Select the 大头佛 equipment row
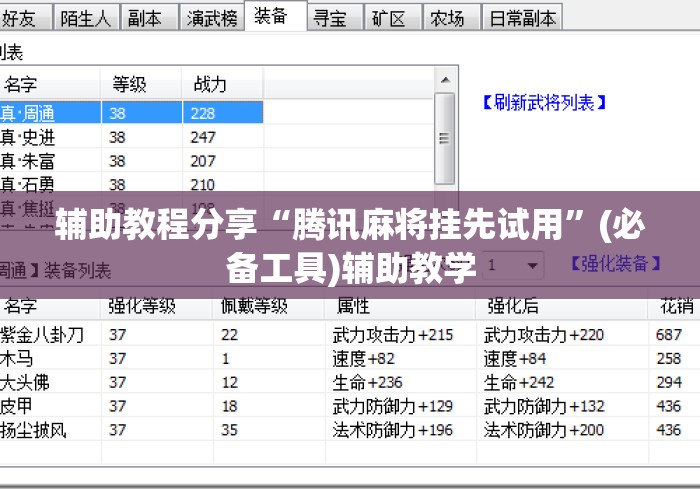The width and height of the screenshot is (700, 490). point(350,382)
